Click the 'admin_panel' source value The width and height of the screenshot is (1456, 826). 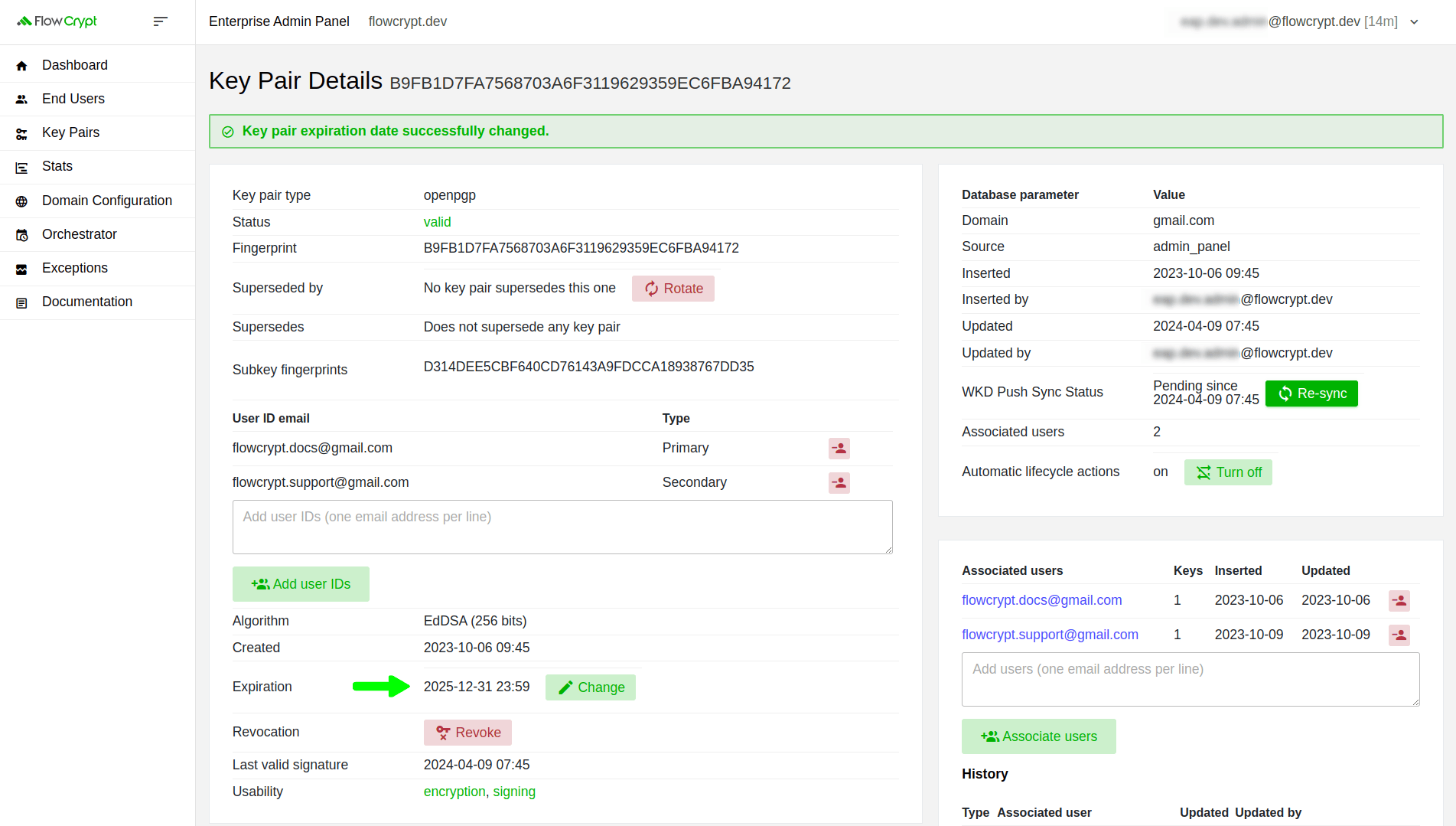pyautogui.click(x=1191, y=246)
